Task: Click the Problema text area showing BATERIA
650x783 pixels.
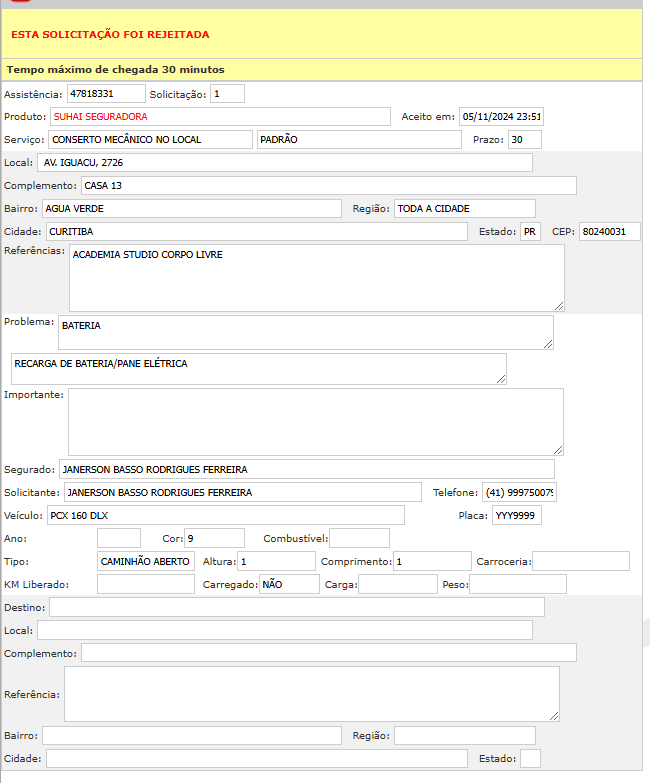Action: (305, 333)
